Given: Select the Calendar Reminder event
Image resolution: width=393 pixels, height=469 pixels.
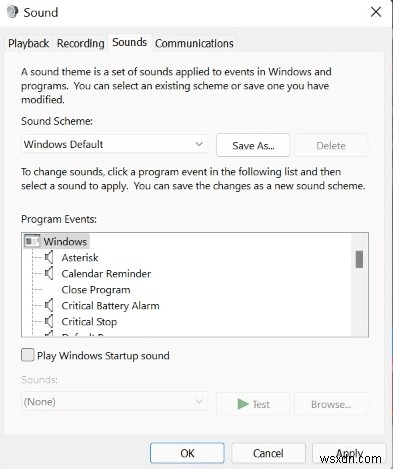Looking at the screenshot, I should click(x=106, y=273).
